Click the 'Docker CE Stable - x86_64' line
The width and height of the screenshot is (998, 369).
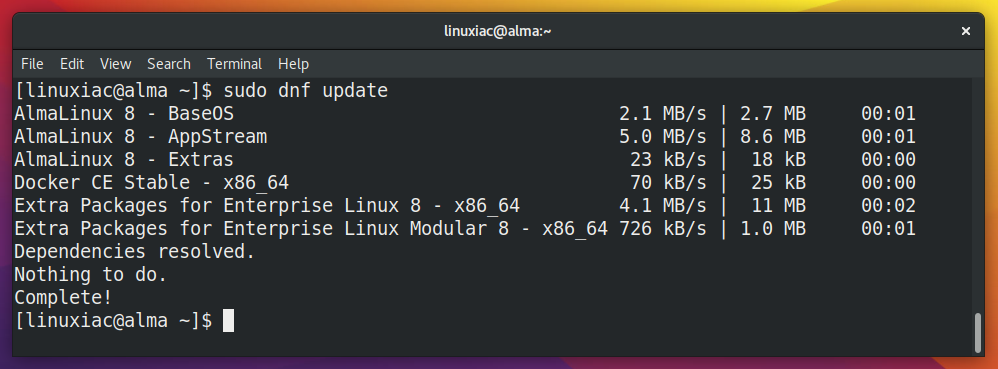[x=465, y=183]
